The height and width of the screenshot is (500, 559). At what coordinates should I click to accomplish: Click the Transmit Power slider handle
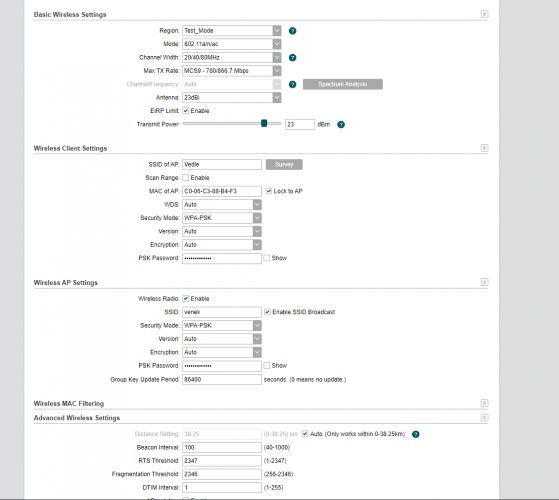click(264, 123)
